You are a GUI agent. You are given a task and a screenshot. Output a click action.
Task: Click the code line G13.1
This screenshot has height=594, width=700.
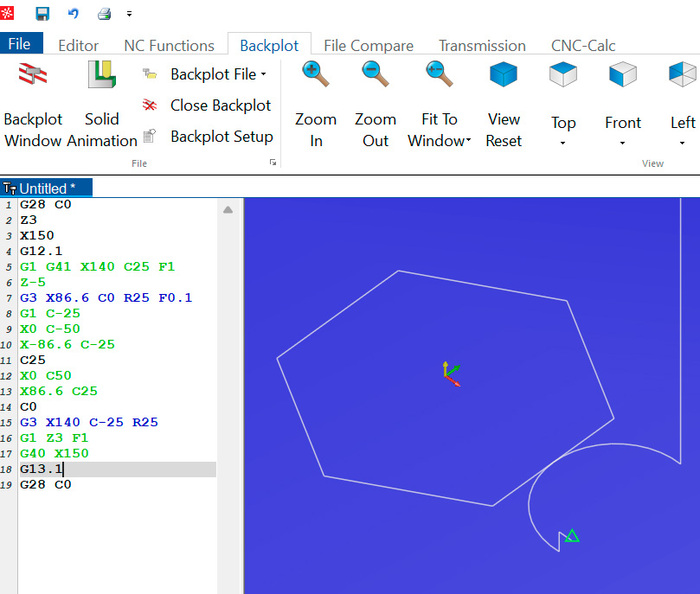click(x=42, y=469)
